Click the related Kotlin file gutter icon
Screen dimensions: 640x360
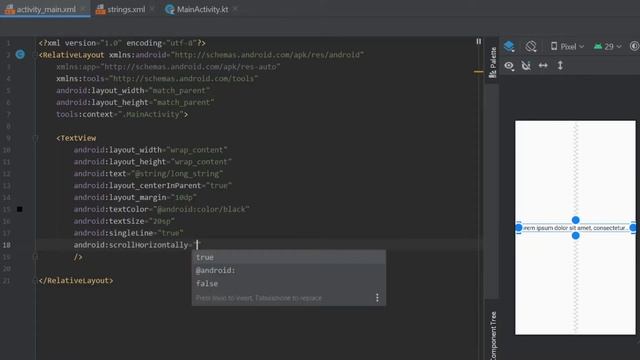pos(20,54)
